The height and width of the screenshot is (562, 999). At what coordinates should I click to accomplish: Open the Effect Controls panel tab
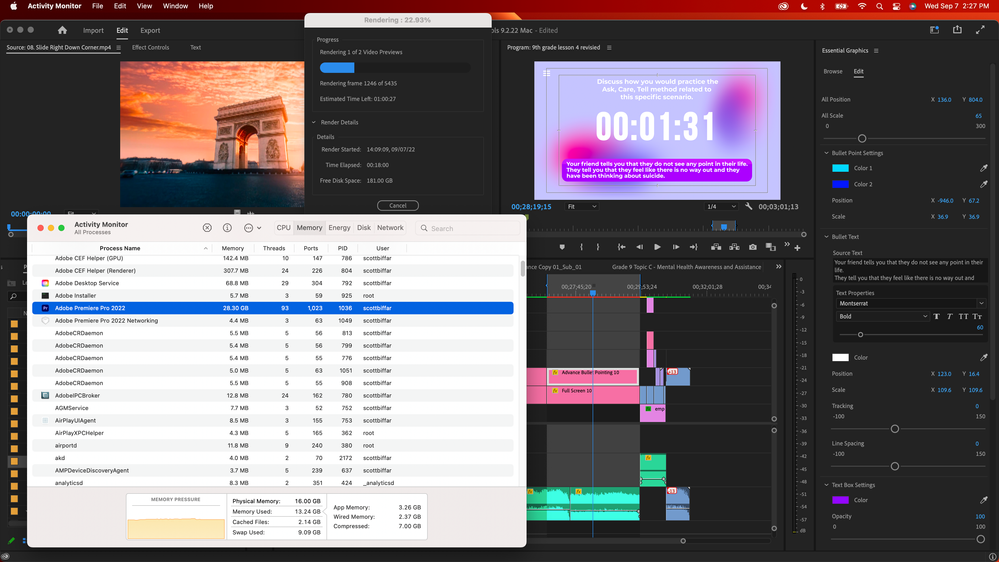click(x=150, y=47)
